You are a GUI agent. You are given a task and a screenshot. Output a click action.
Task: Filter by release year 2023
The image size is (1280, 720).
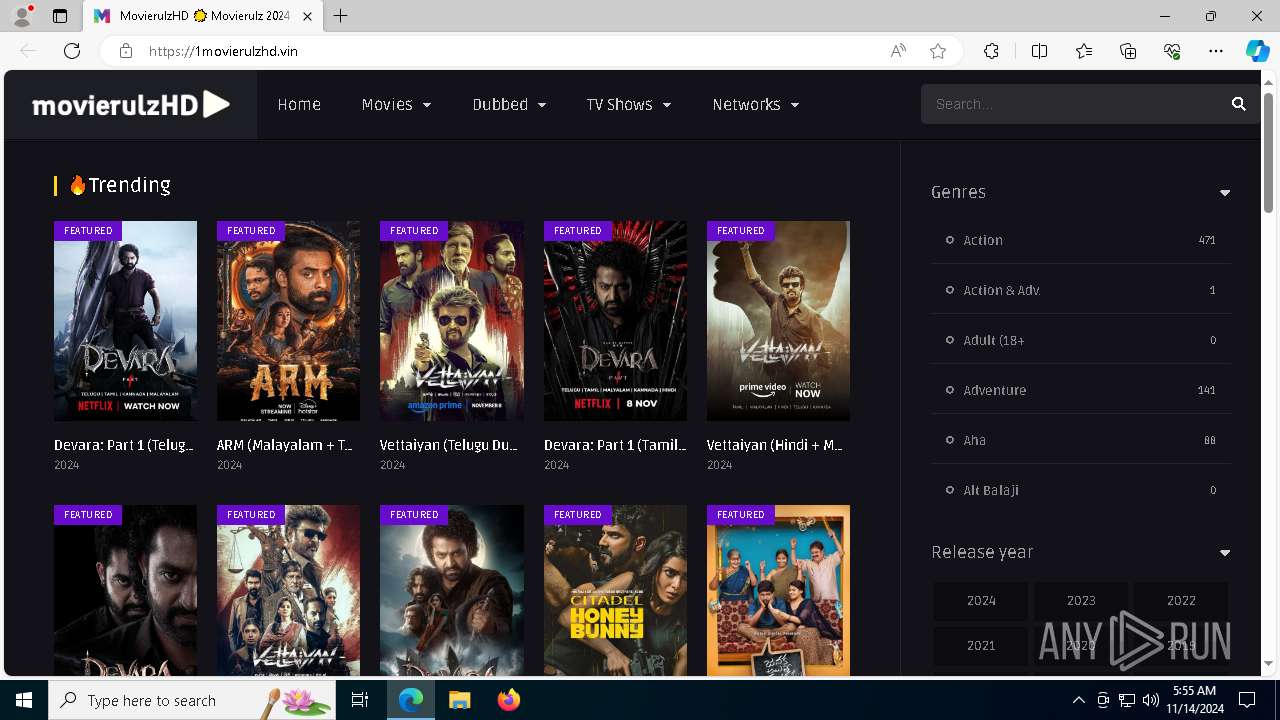point(1081,601)
